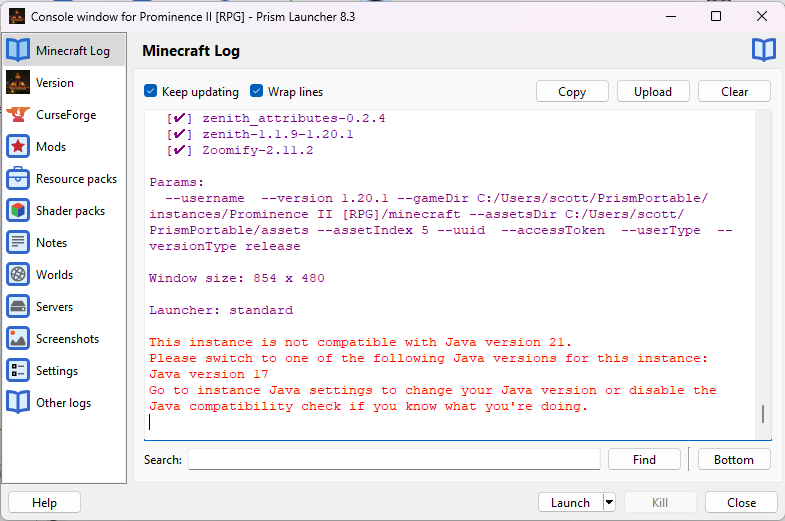Viewport: 785px width, 521px height.
Task: Clear the log output
Action: click(734, 92)
